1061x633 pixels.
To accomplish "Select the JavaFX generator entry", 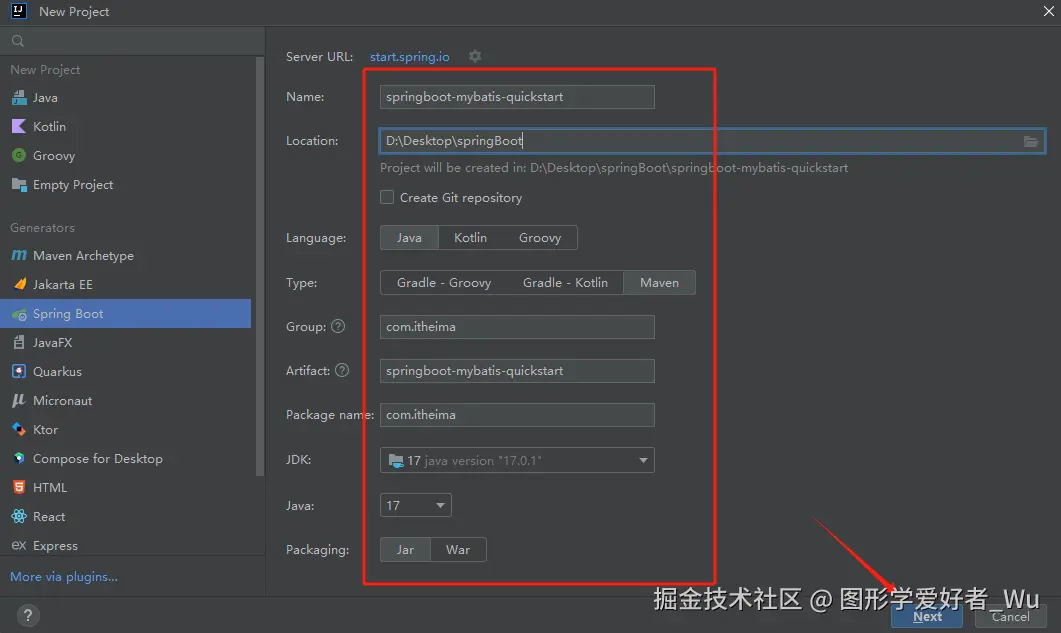I will pos(125,343).
